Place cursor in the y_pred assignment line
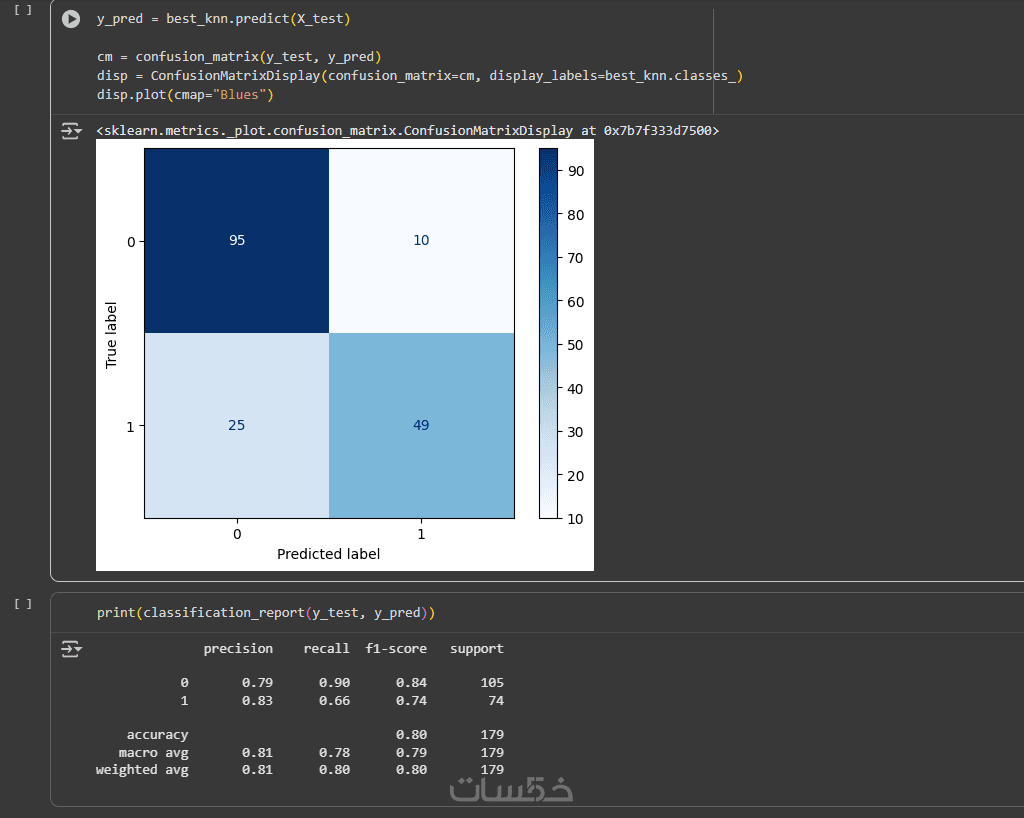 point(223,19)
